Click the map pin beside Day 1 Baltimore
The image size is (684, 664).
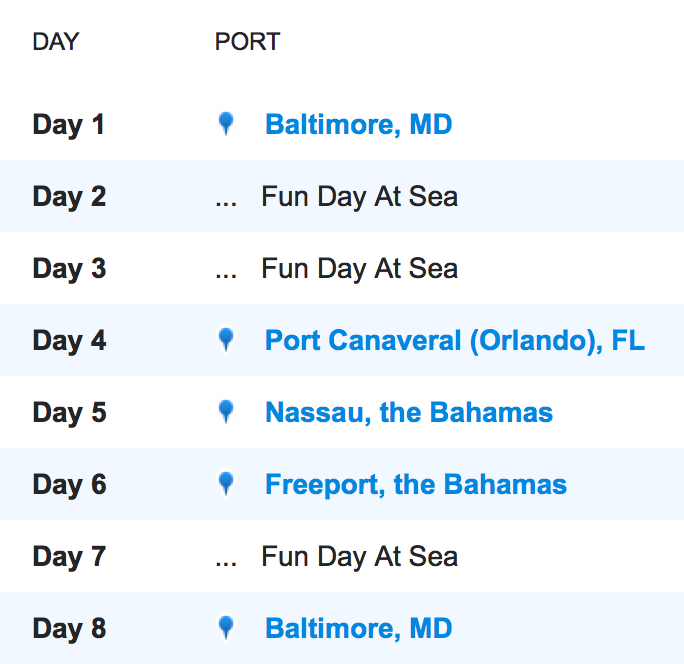(x=226, y=123)
